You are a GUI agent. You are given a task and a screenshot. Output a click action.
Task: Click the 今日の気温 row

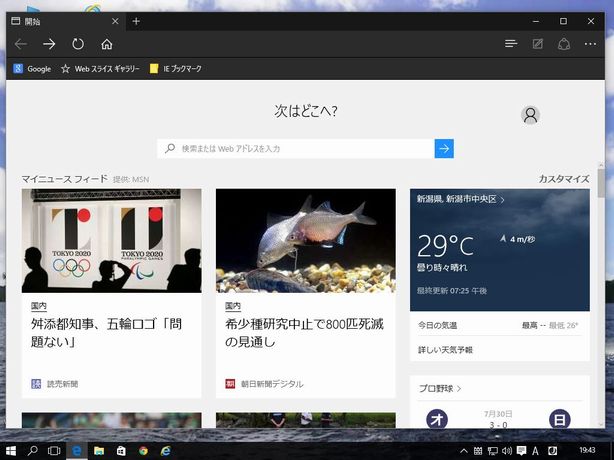coord(500,325)
